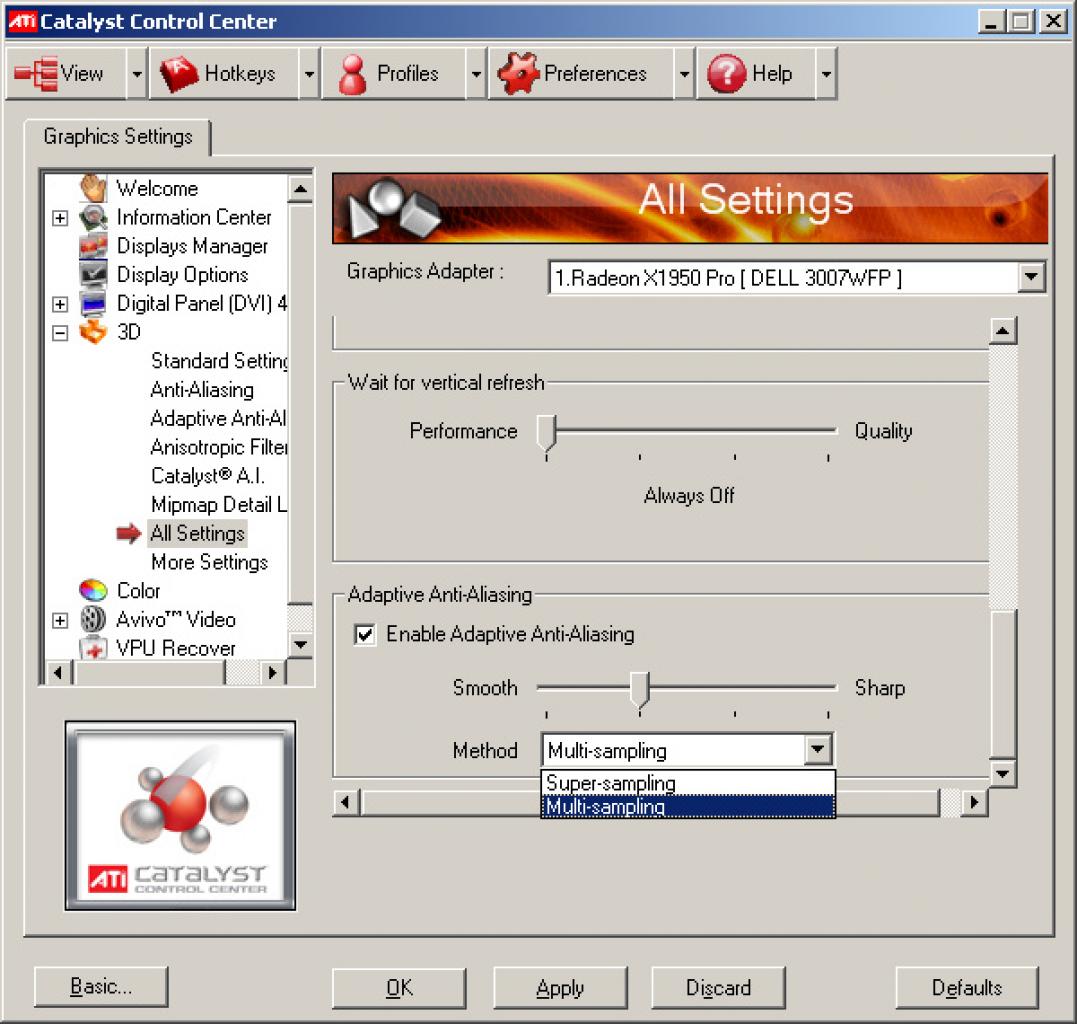Viewport: 1077px width, 1024px height.
Task: Expand the Avivo Video tree node
Action: coord(60,620)
